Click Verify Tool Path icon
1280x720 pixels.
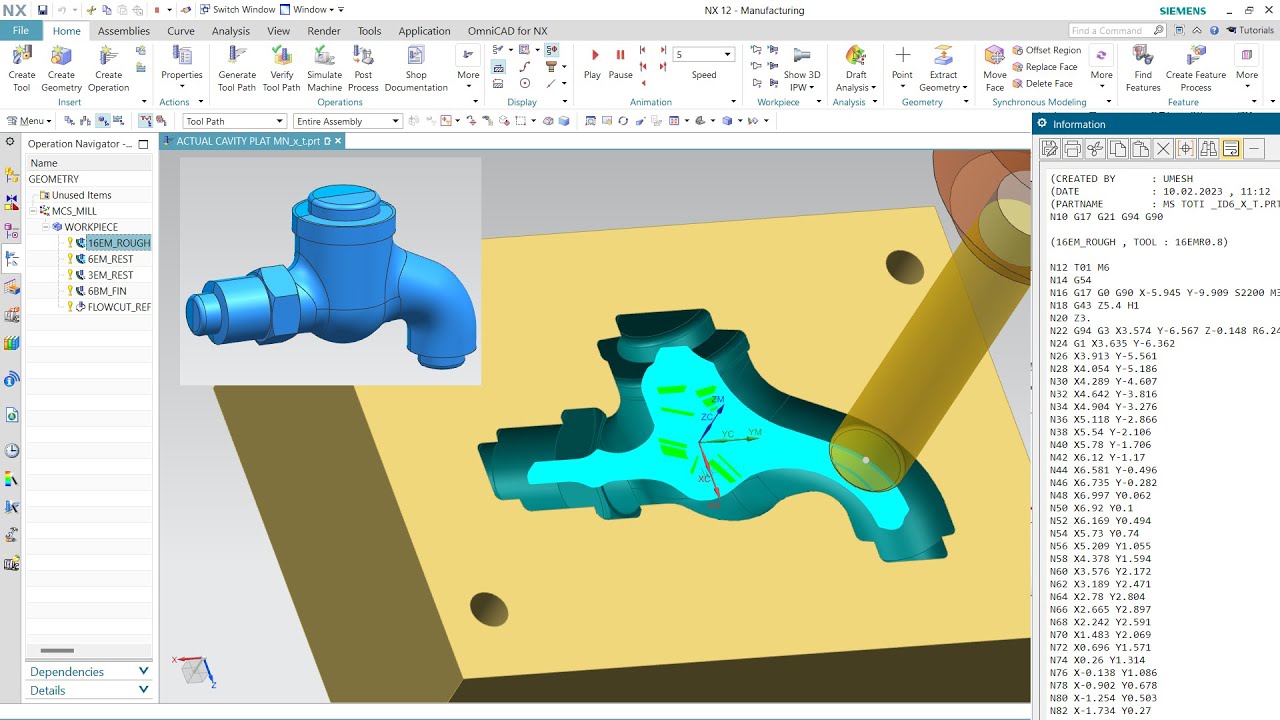(282, 68)
